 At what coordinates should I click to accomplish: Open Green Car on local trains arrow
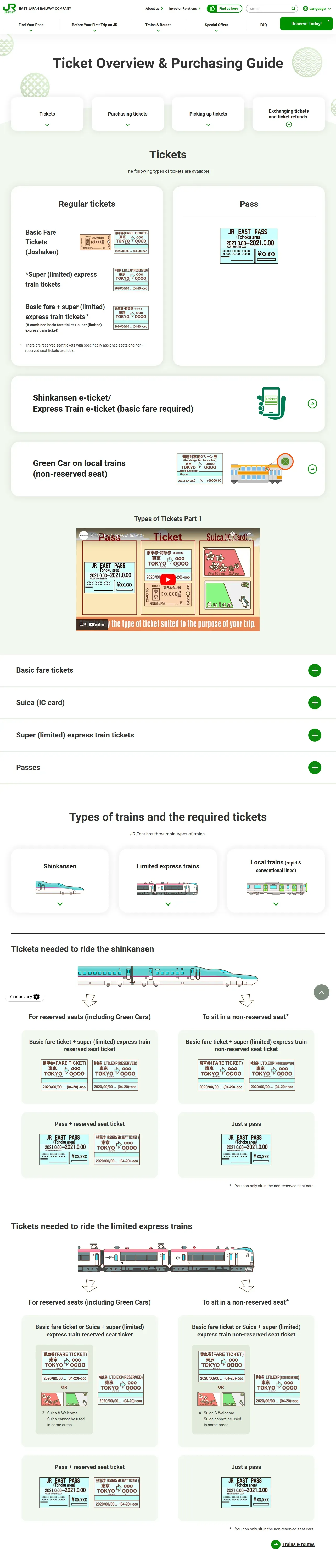(312, 469)
